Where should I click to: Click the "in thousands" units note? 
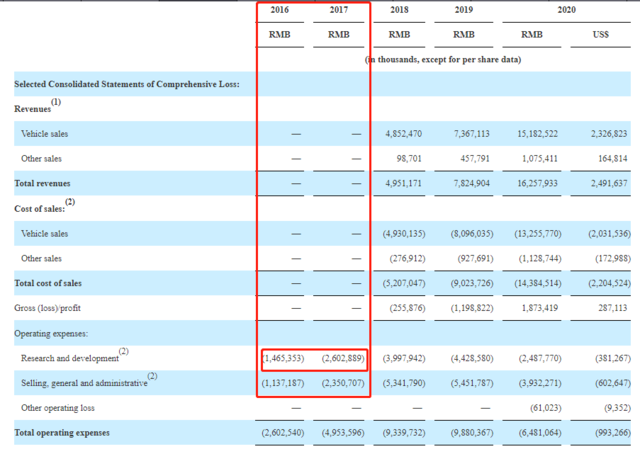click(x=442, y=59)
